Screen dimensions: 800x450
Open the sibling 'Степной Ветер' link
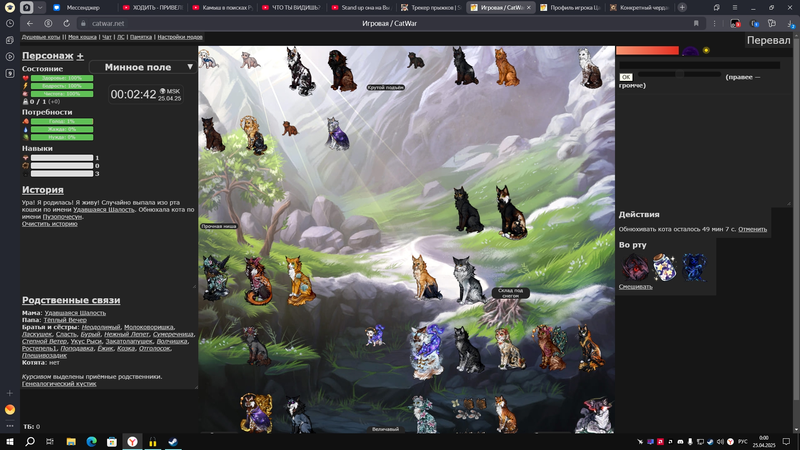(x=44, y=341)
